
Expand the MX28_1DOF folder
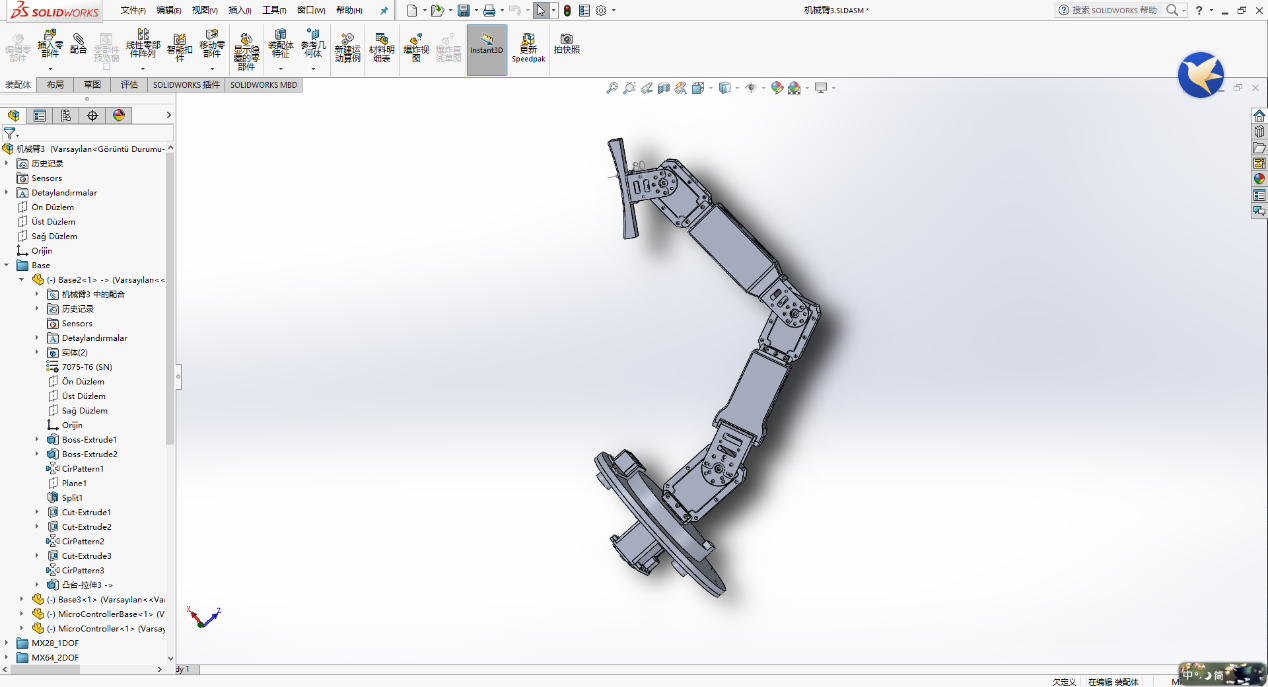[8, 643]
